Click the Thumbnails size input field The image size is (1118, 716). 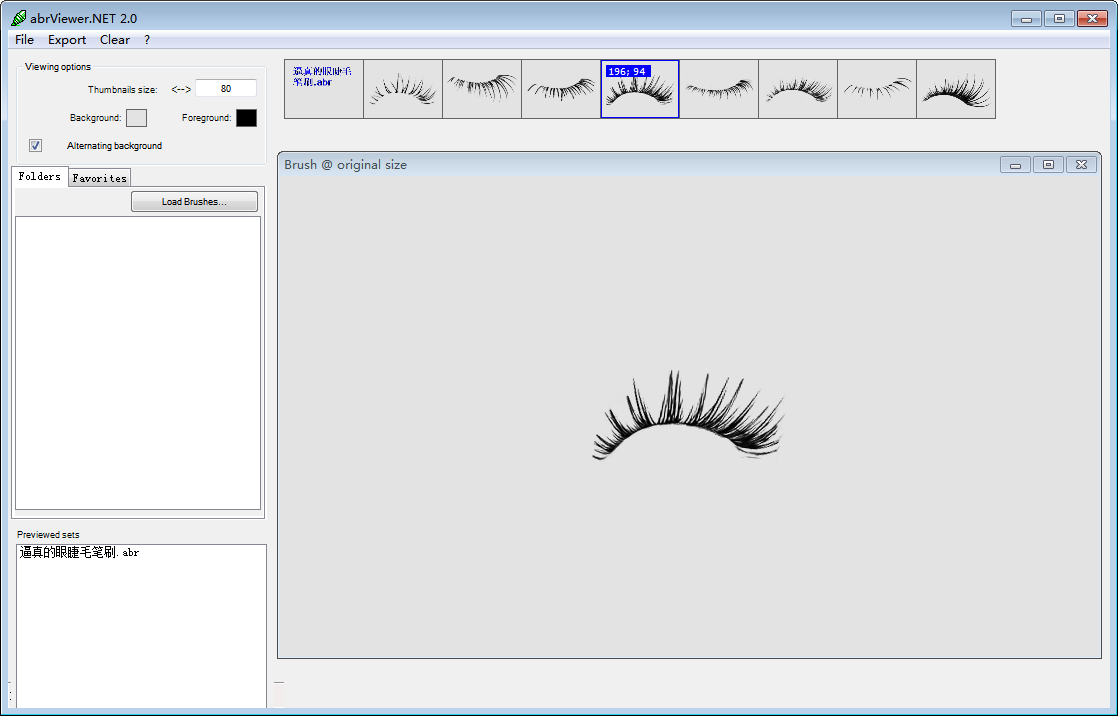[x=226, y=89]
